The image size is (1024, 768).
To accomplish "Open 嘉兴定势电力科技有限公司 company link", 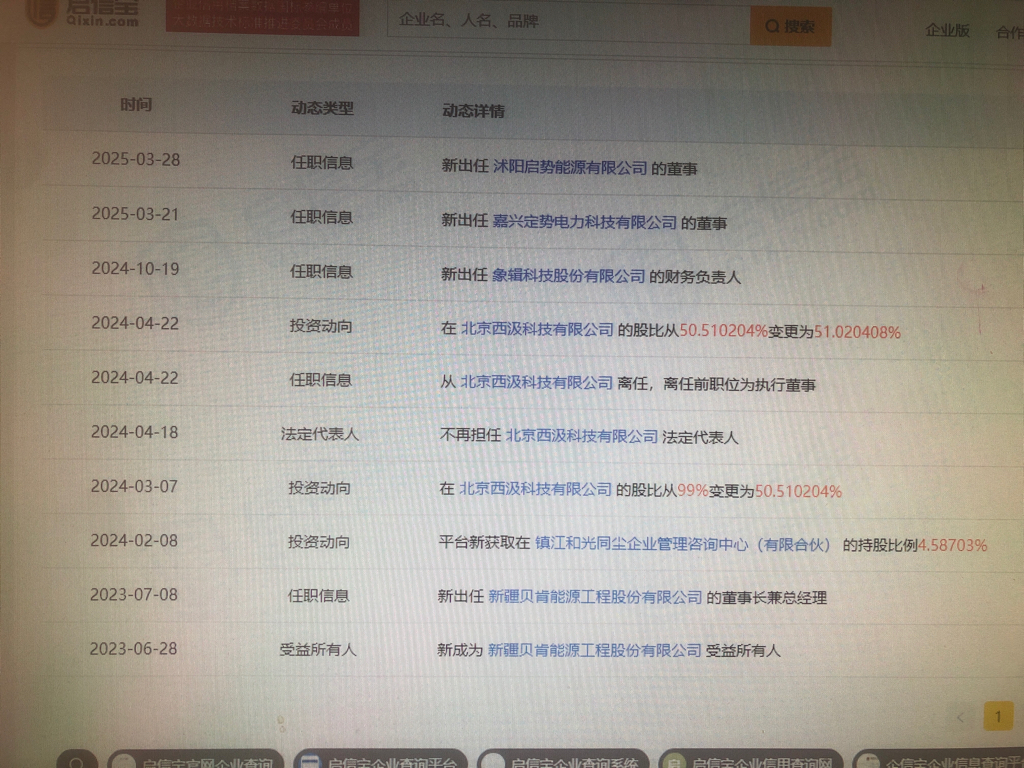I will point(584,222).
